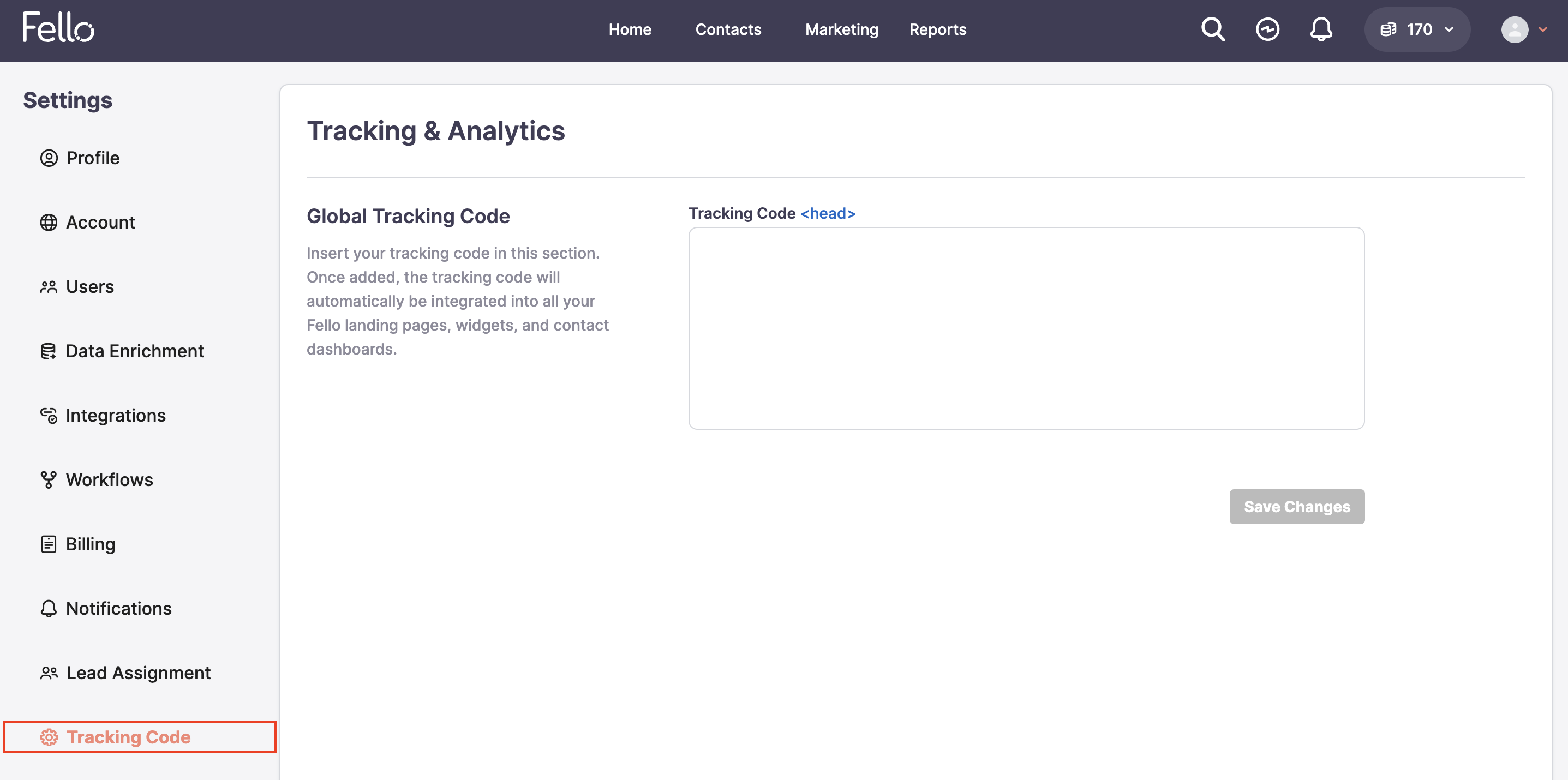Expand the user account menu chevron
The width and height of the screenshot is (1568, 780).
tap(1542, 29)
